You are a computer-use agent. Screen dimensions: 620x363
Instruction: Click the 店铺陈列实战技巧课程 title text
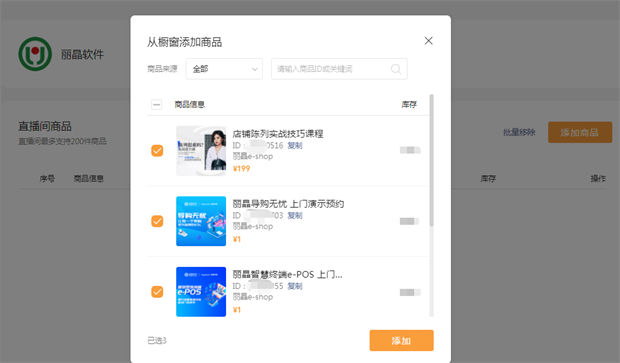tap(278, 134)
